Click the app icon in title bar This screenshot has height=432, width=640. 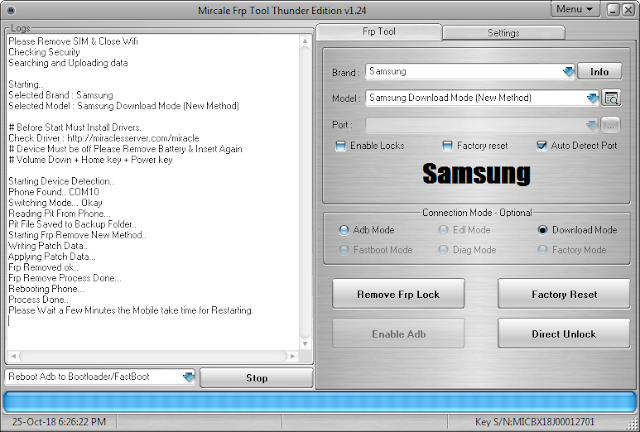11,10
